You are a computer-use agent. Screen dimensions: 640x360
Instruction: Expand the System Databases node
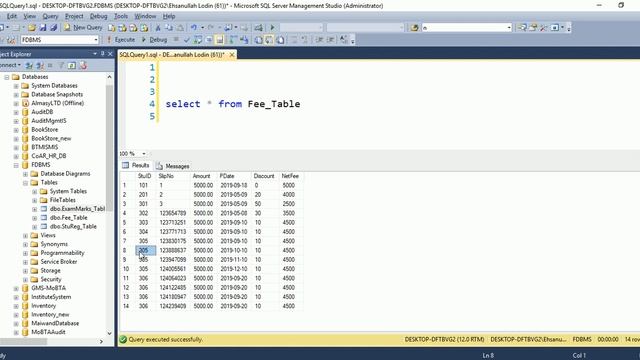[16, 86]
